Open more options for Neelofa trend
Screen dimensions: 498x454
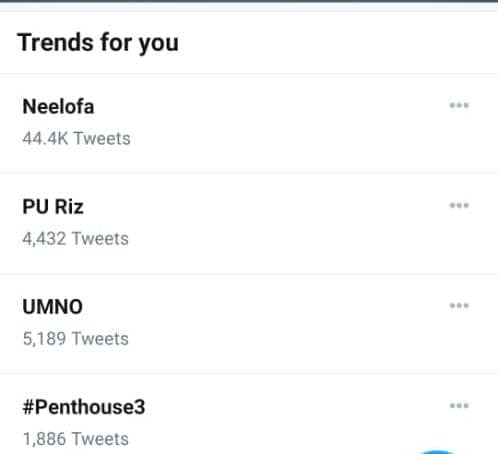click(x=459, y=106)
